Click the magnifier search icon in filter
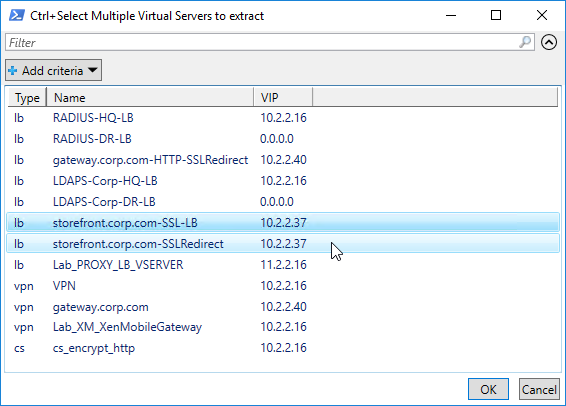Image resolution: width=566 pixels, height=406 pixels. point(525,42)
